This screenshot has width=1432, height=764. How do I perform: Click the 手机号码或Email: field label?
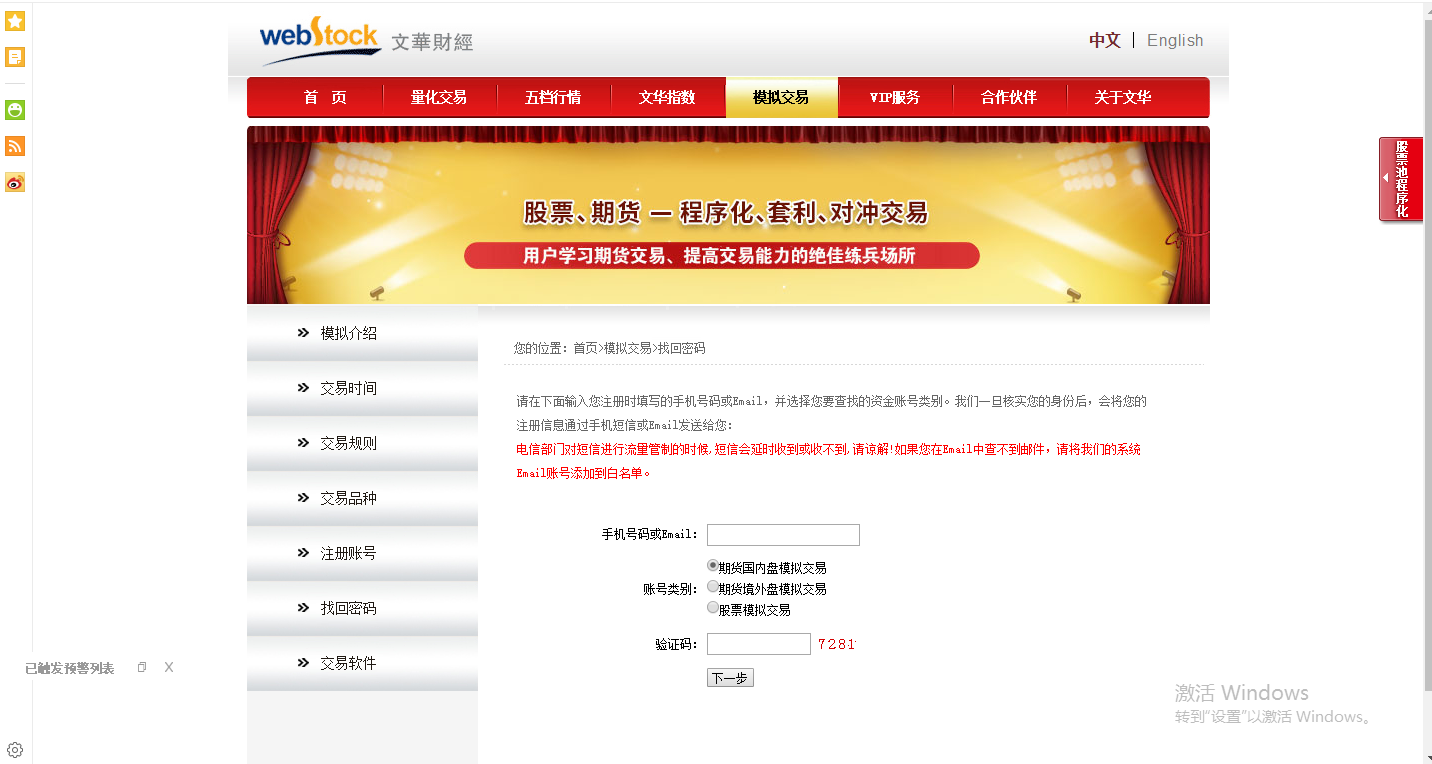tap(650, 535)
